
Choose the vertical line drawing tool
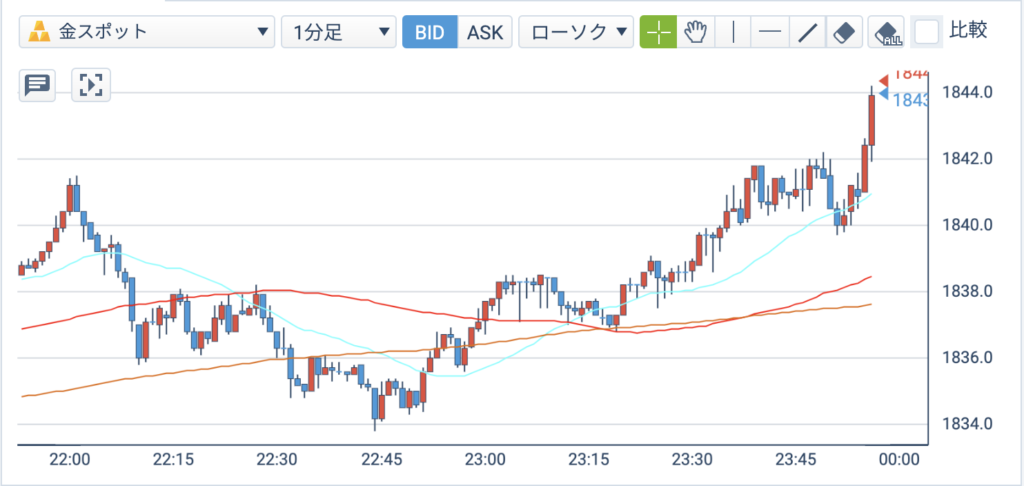(x=733, y=32)
